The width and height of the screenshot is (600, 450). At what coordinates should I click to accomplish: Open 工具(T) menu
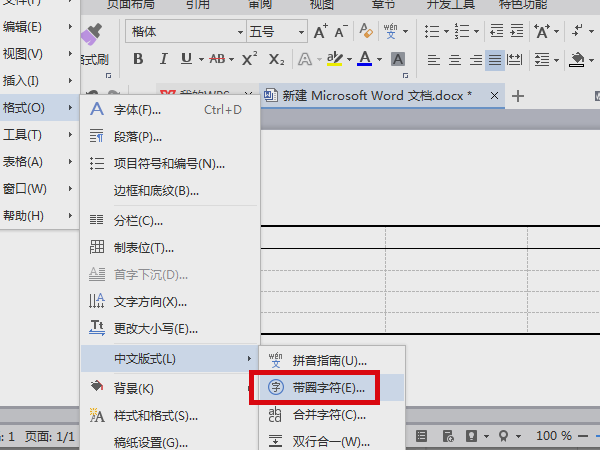tap(39, 135)
